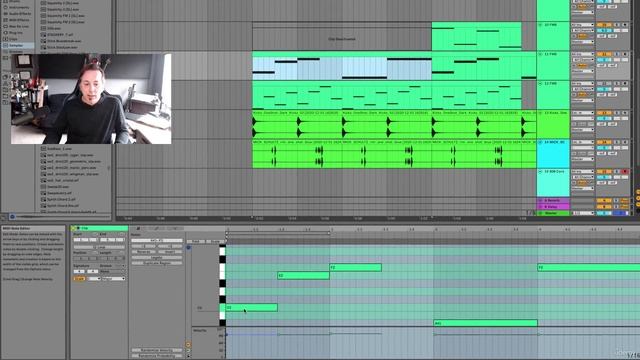Open output dropdown of 10 FM8 track

(x=583, y=42)
